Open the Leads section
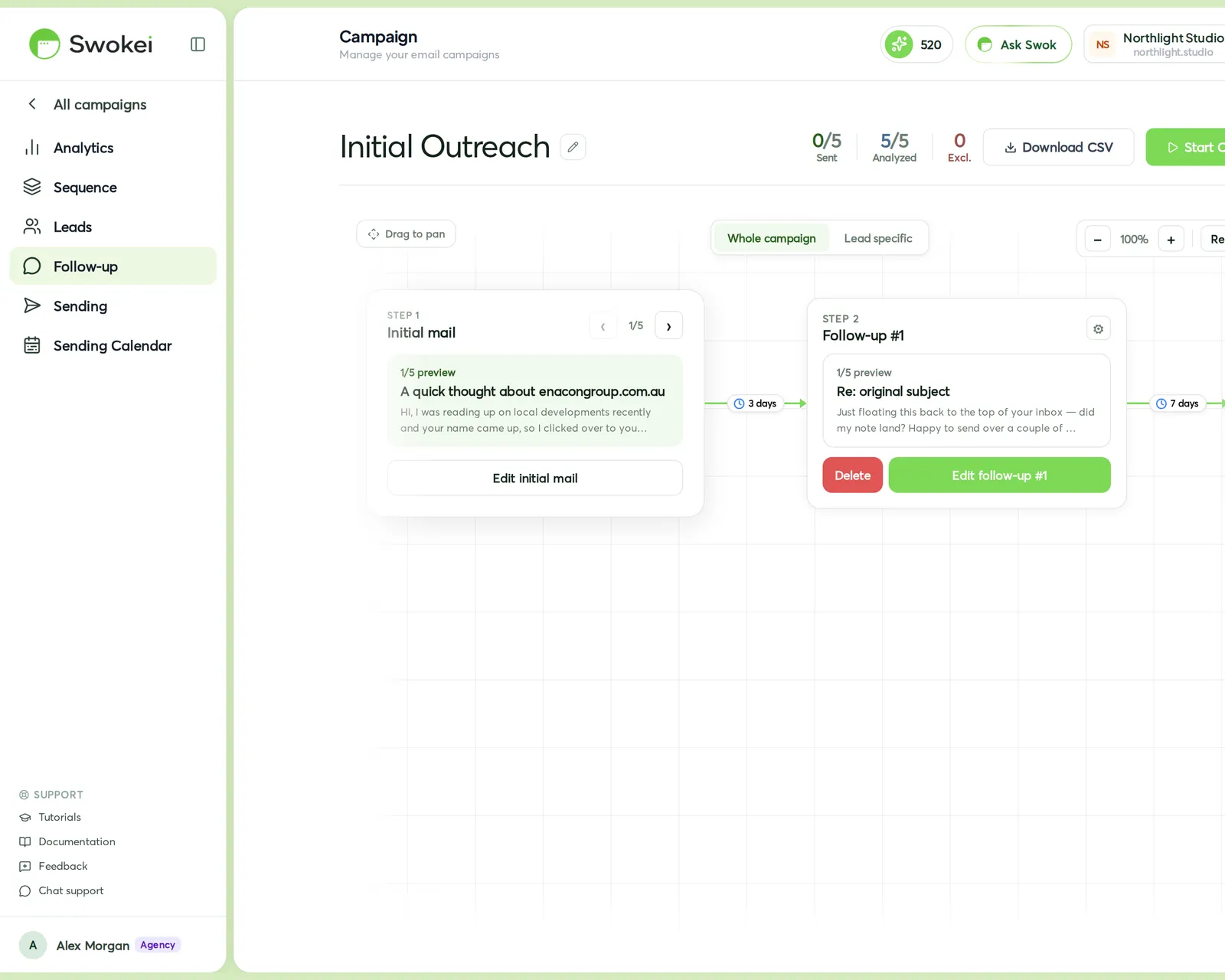 (x=113, y=227)
